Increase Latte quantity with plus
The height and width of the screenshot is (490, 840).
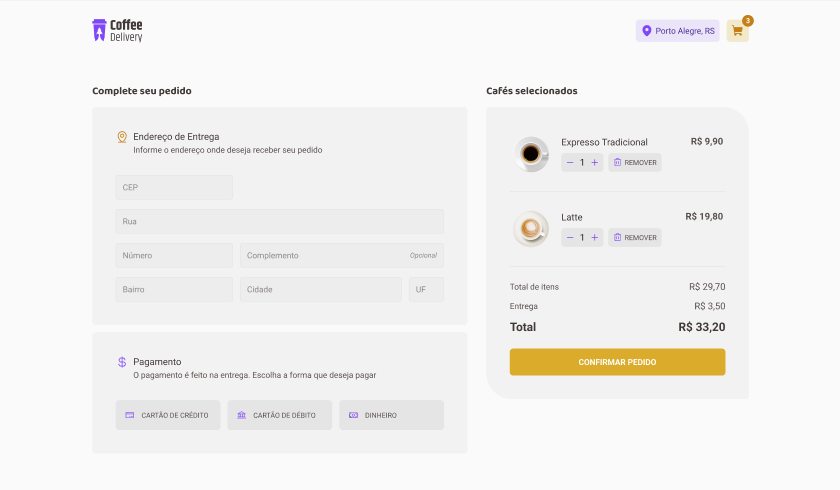595,237
